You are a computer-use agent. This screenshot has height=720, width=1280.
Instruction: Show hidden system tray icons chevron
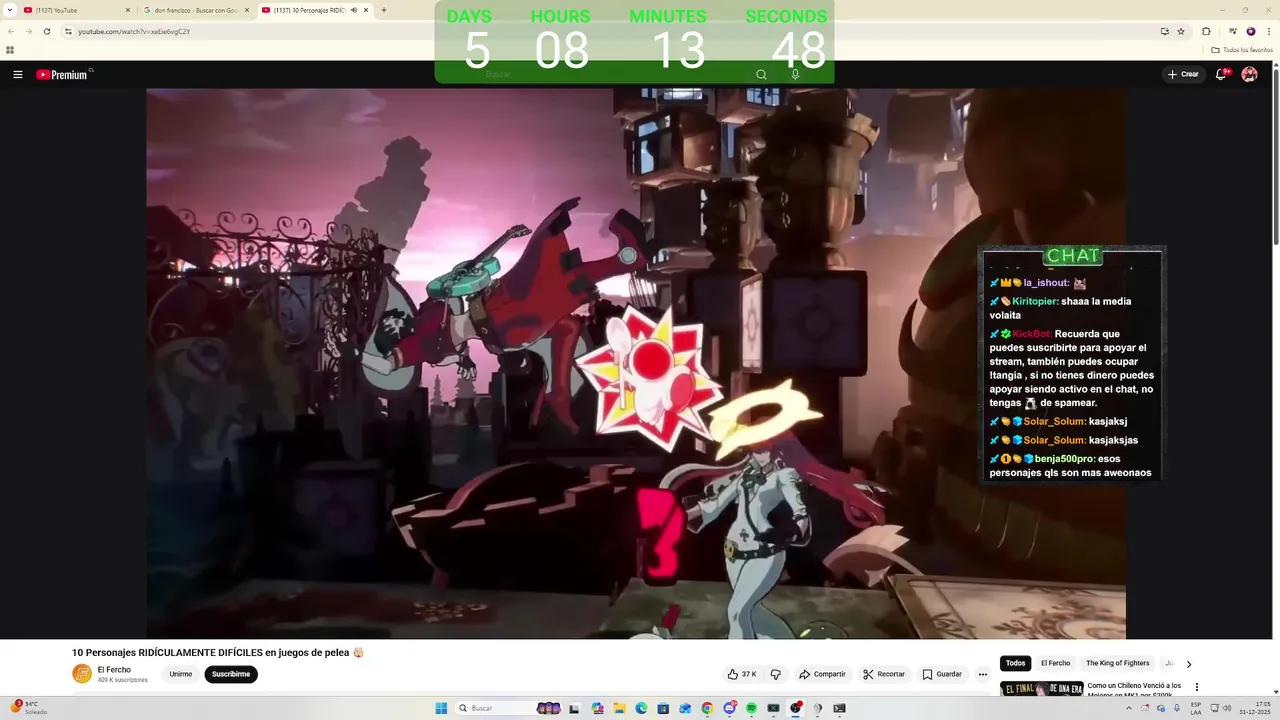click(x=1129, y=708)
